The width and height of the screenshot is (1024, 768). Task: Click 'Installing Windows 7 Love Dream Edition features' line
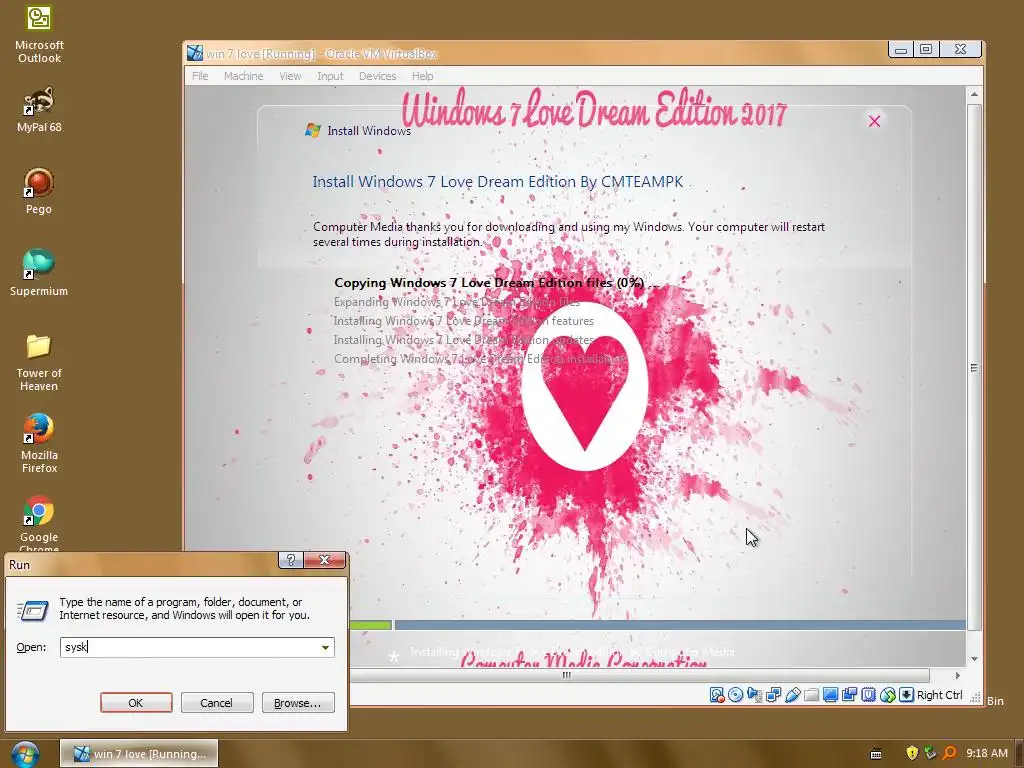coord(464,321)
